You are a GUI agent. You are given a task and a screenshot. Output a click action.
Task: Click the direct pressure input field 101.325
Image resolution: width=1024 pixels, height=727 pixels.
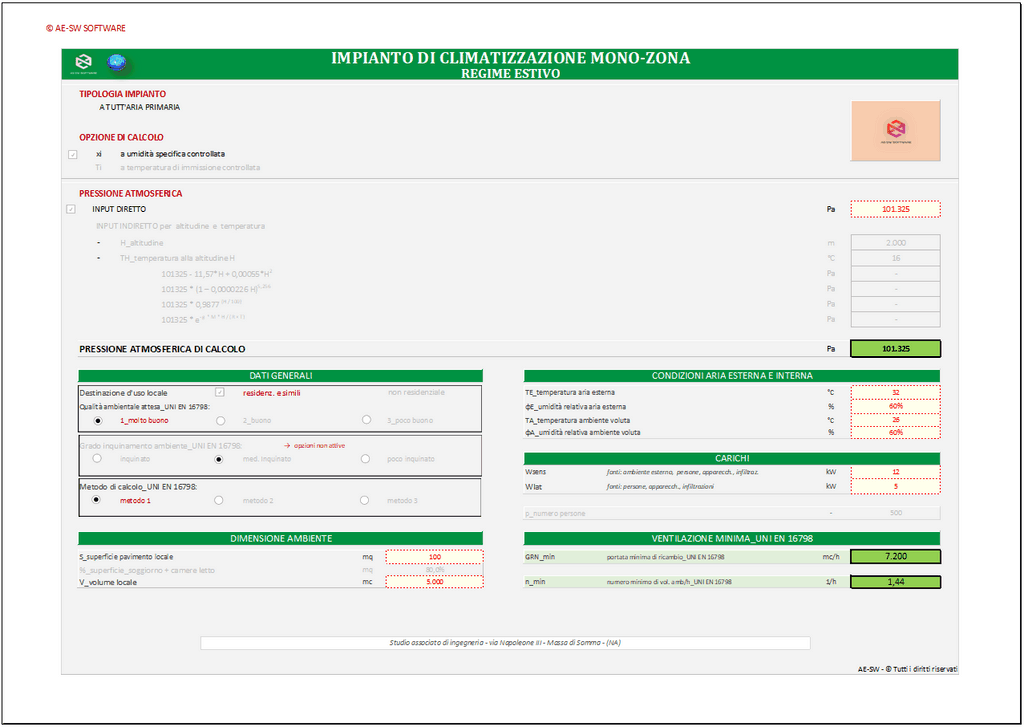click(895, 209)
